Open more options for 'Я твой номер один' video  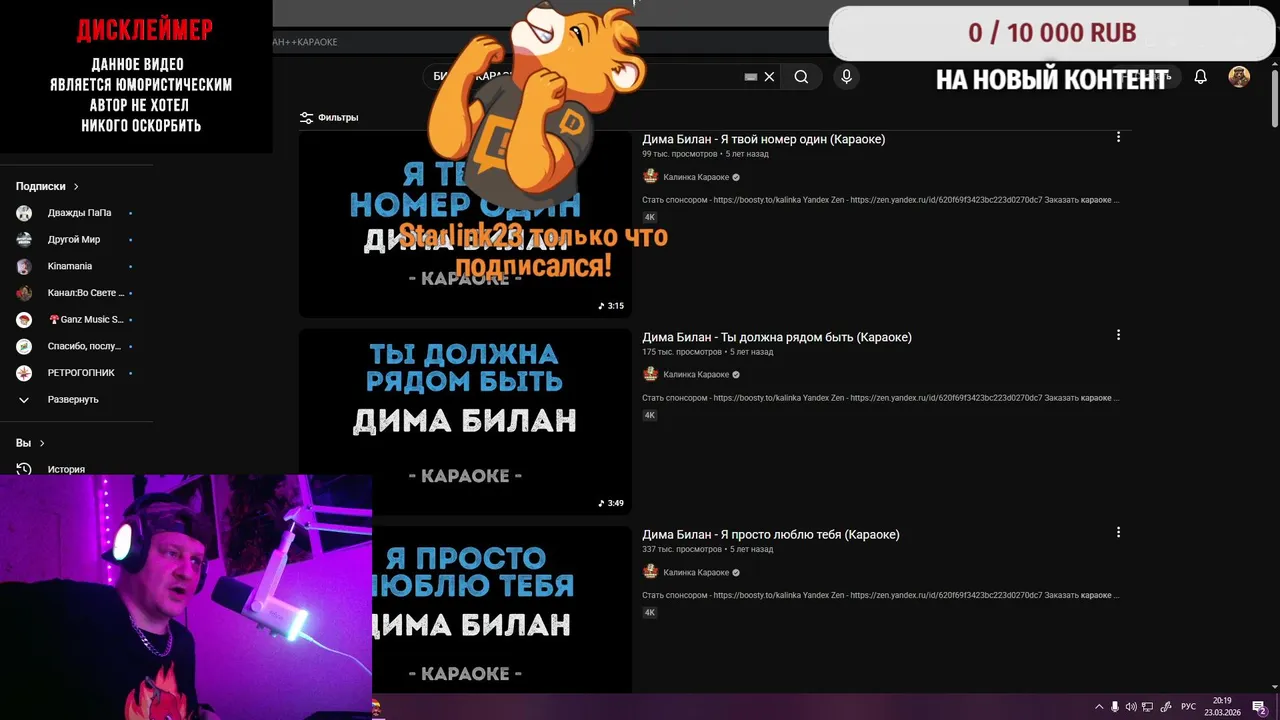(x=1118, y=137)
